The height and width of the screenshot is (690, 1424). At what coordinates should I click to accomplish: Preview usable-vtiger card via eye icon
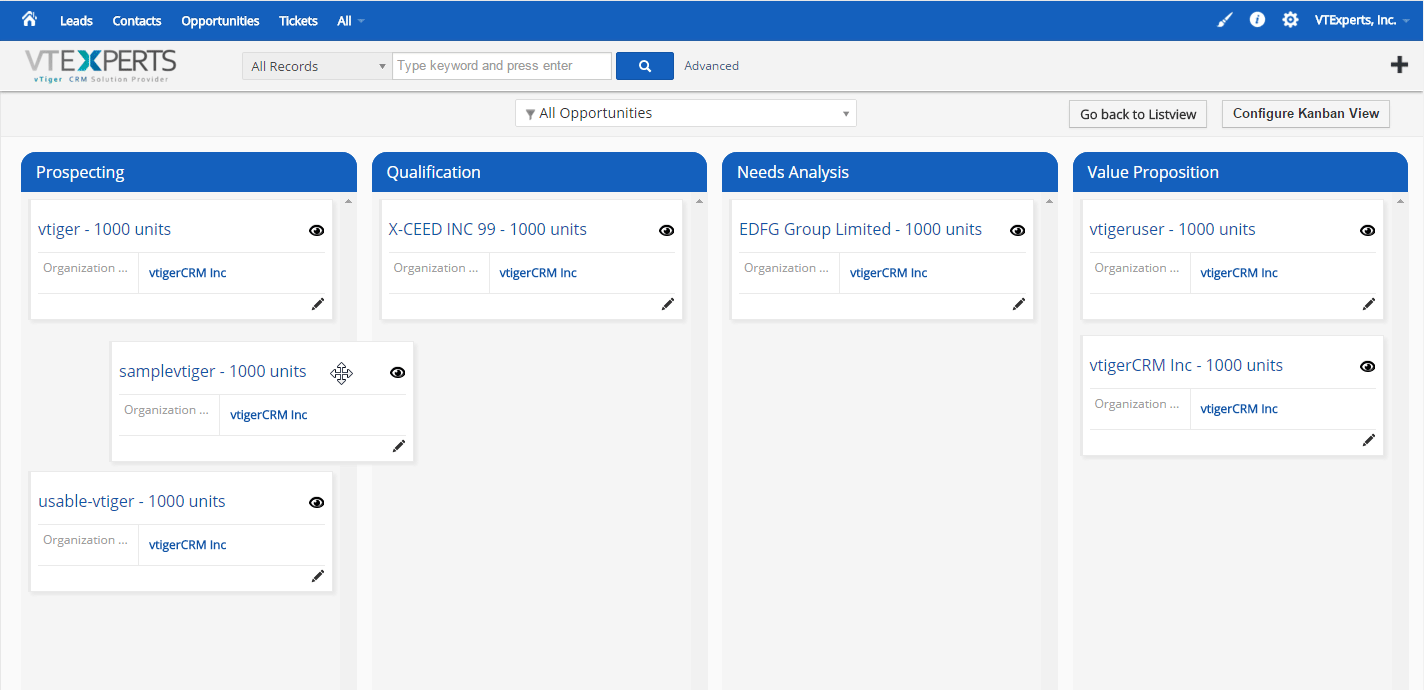[x=317, y=502]
